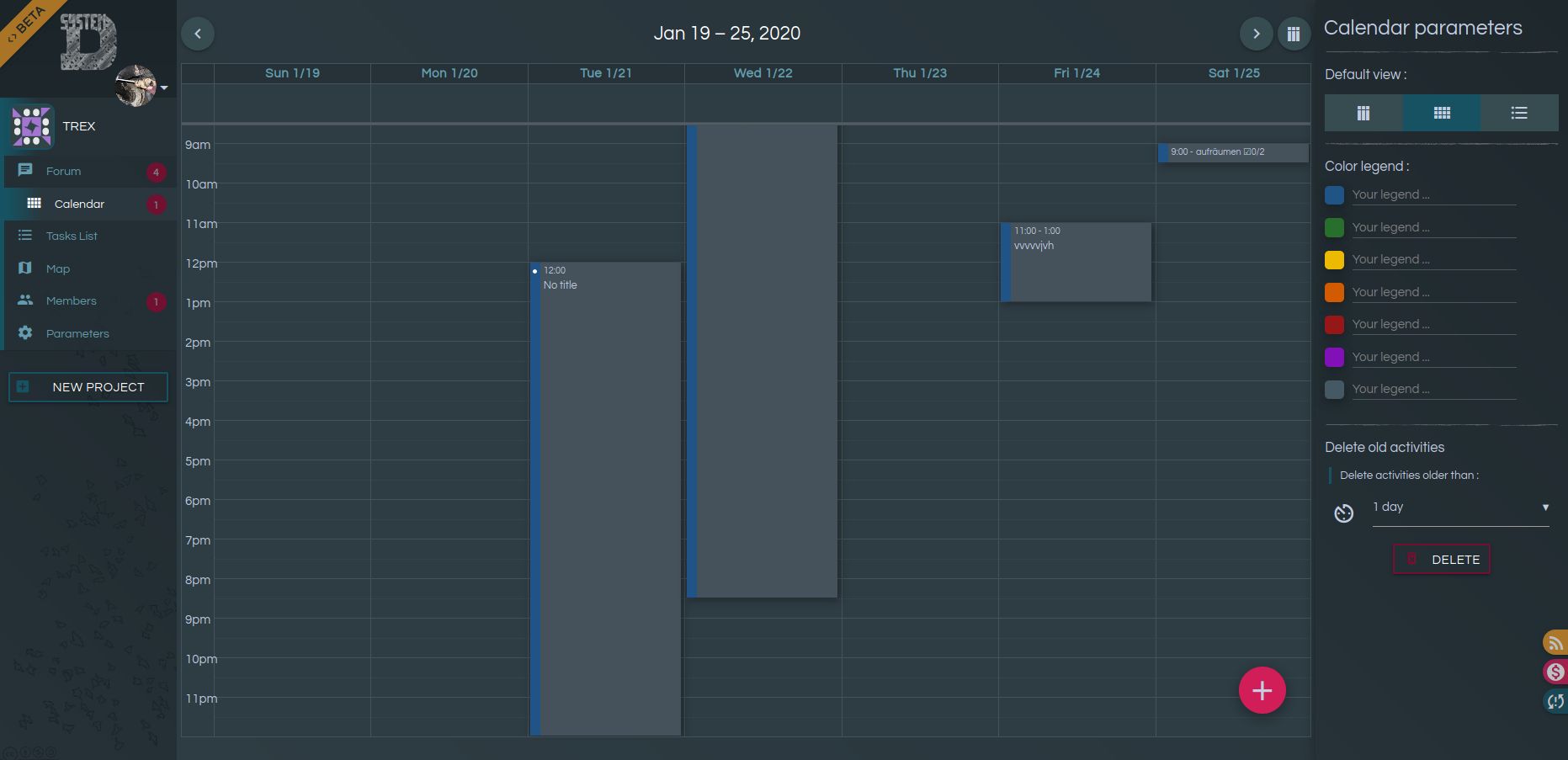
Task: Open the Map view
Action: (58, 268)
